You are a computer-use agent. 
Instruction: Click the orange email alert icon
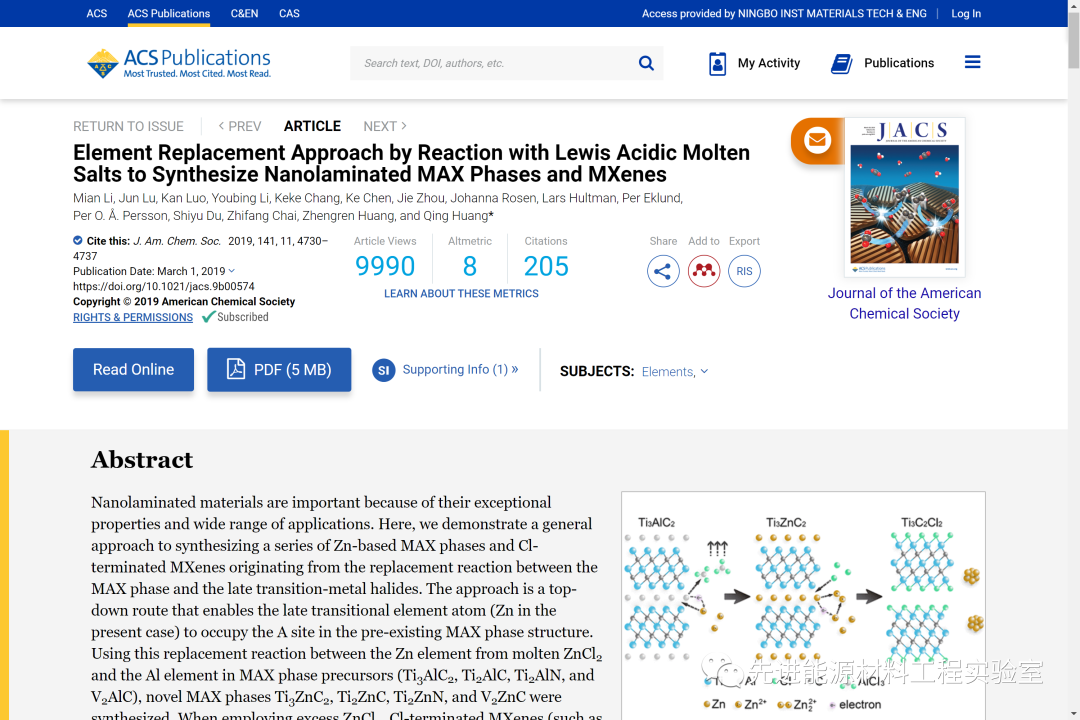coord(817,141)
